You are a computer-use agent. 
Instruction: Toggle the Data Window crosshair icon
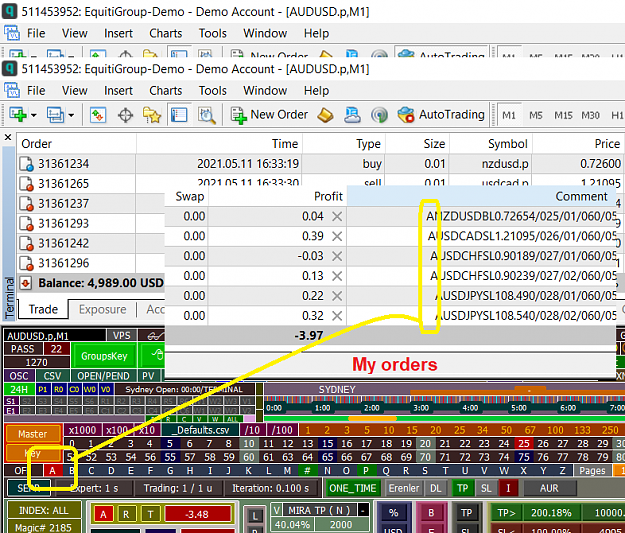pos(126,115)
